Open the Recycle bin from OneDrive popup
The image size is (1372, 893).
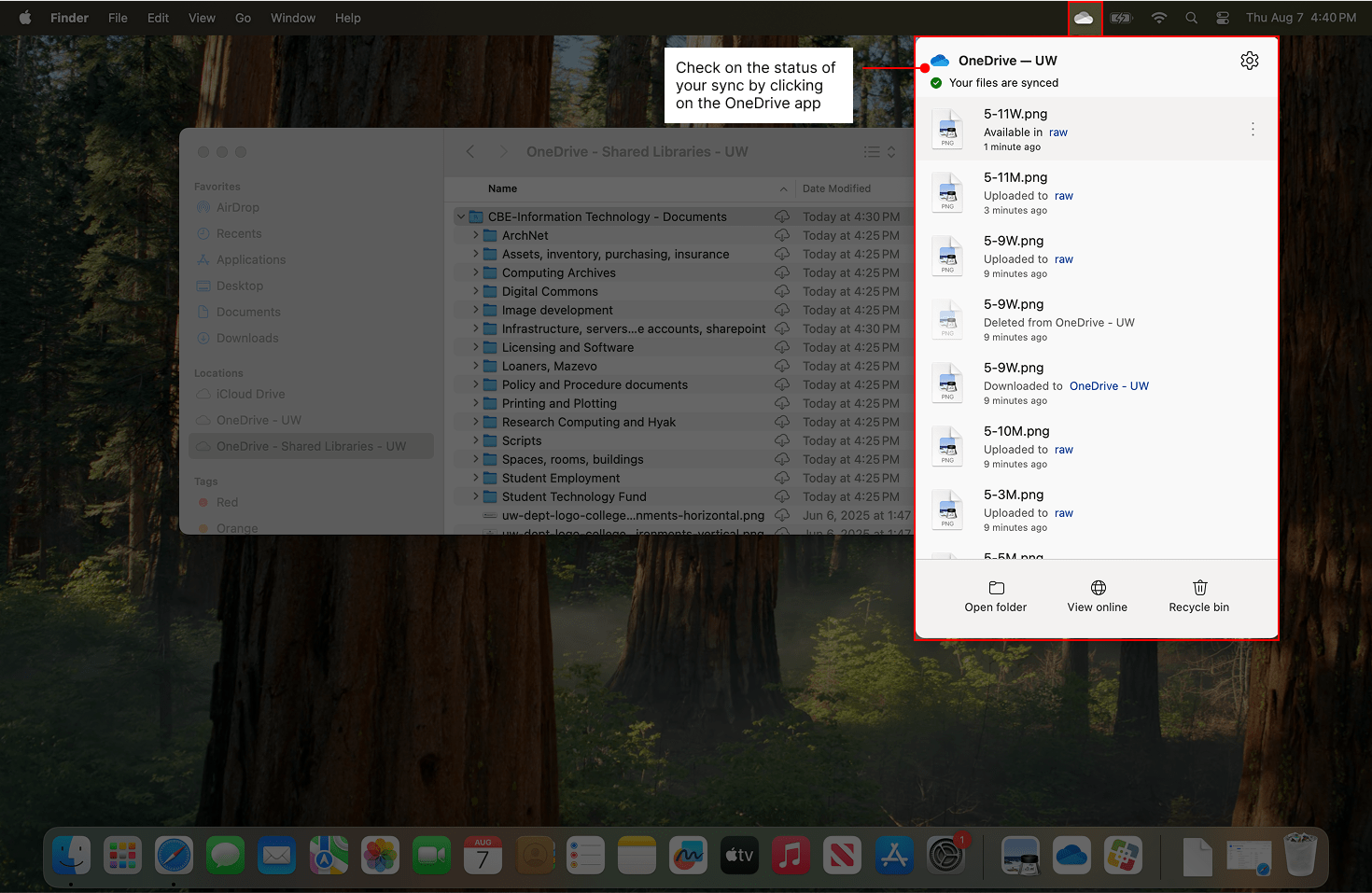coord(1198,595)
